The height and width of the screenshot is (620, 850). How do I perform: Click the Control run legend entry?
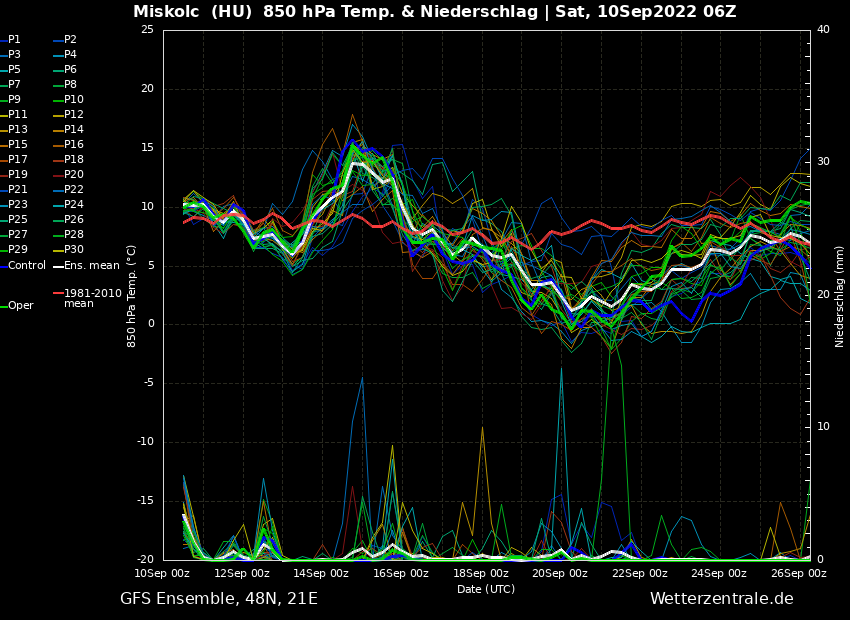[x=27, y=265]
